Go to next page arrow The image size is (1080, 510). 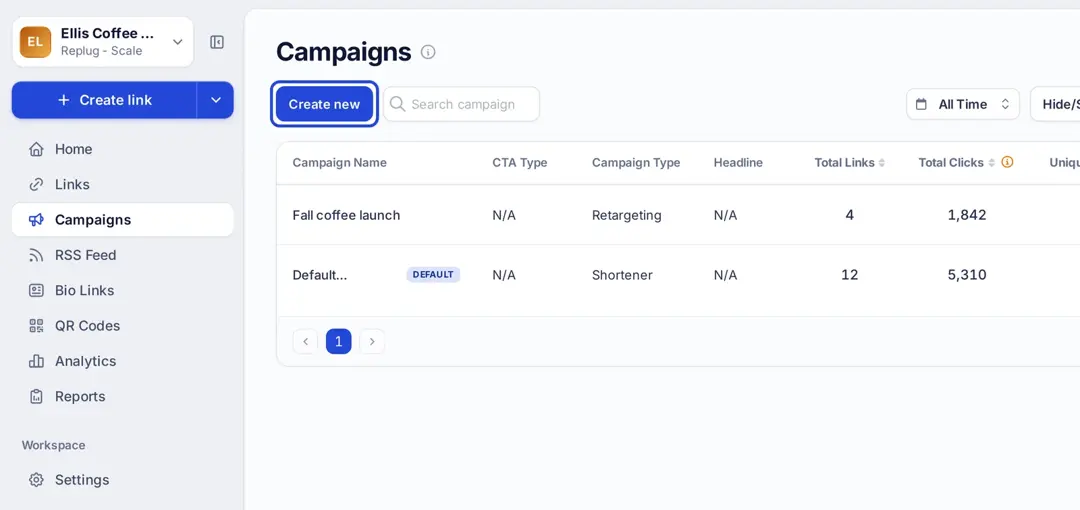point(372,341)
